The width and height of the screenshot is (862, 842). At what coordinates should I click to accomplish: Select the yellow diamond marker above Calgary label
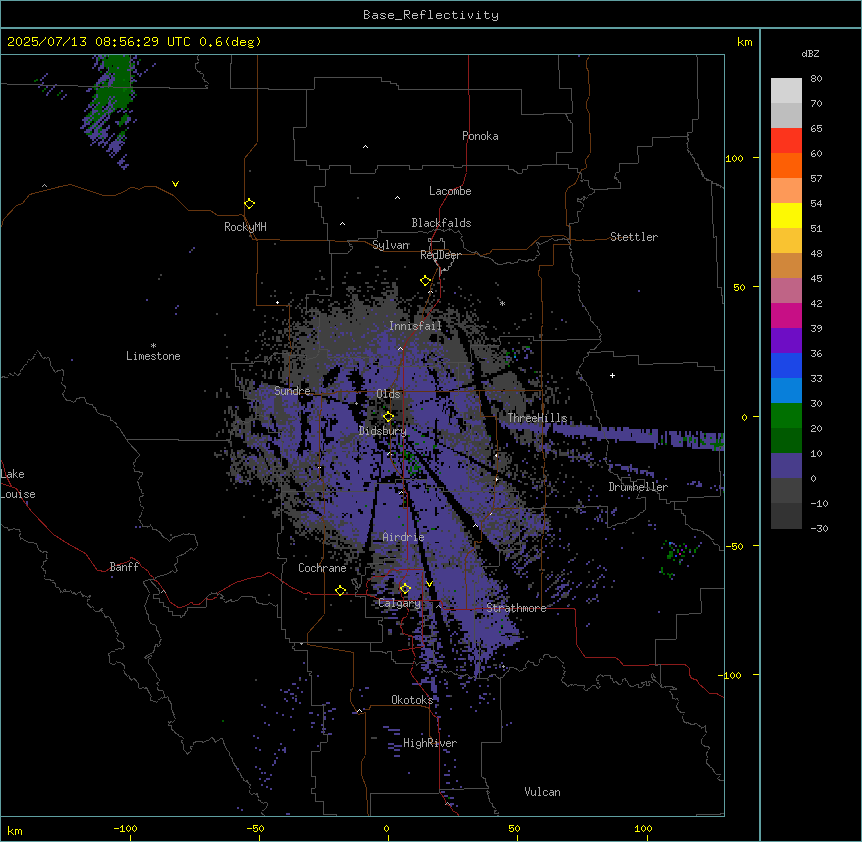[405, 589]
